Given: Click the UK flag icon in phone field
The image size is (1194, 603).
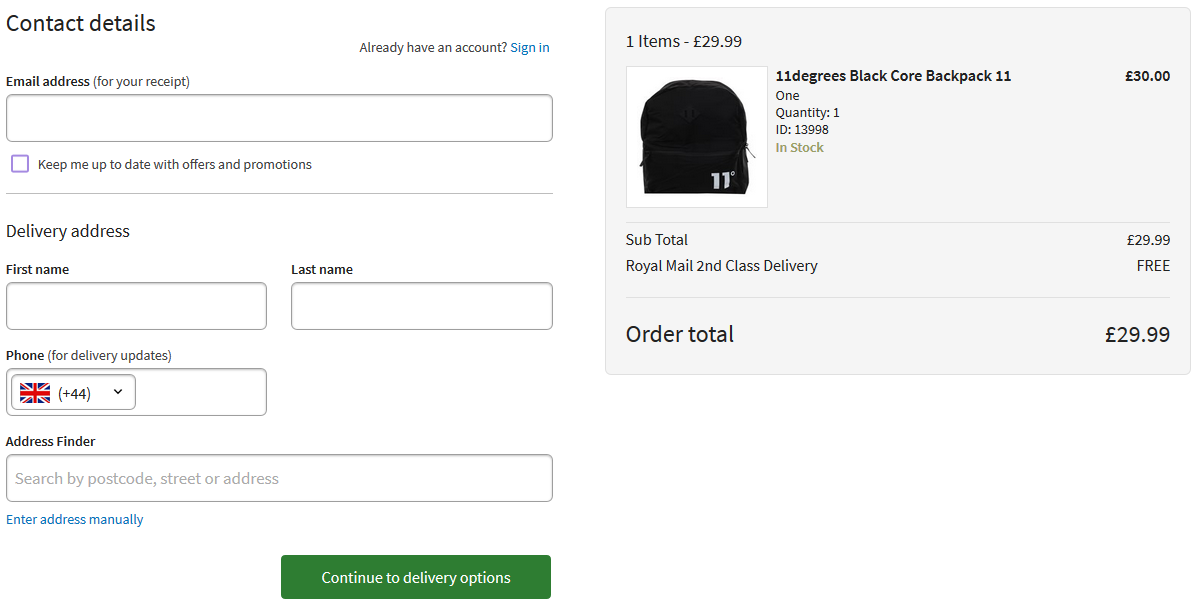Looking at the screenshot, I should [x=35, y=393].
